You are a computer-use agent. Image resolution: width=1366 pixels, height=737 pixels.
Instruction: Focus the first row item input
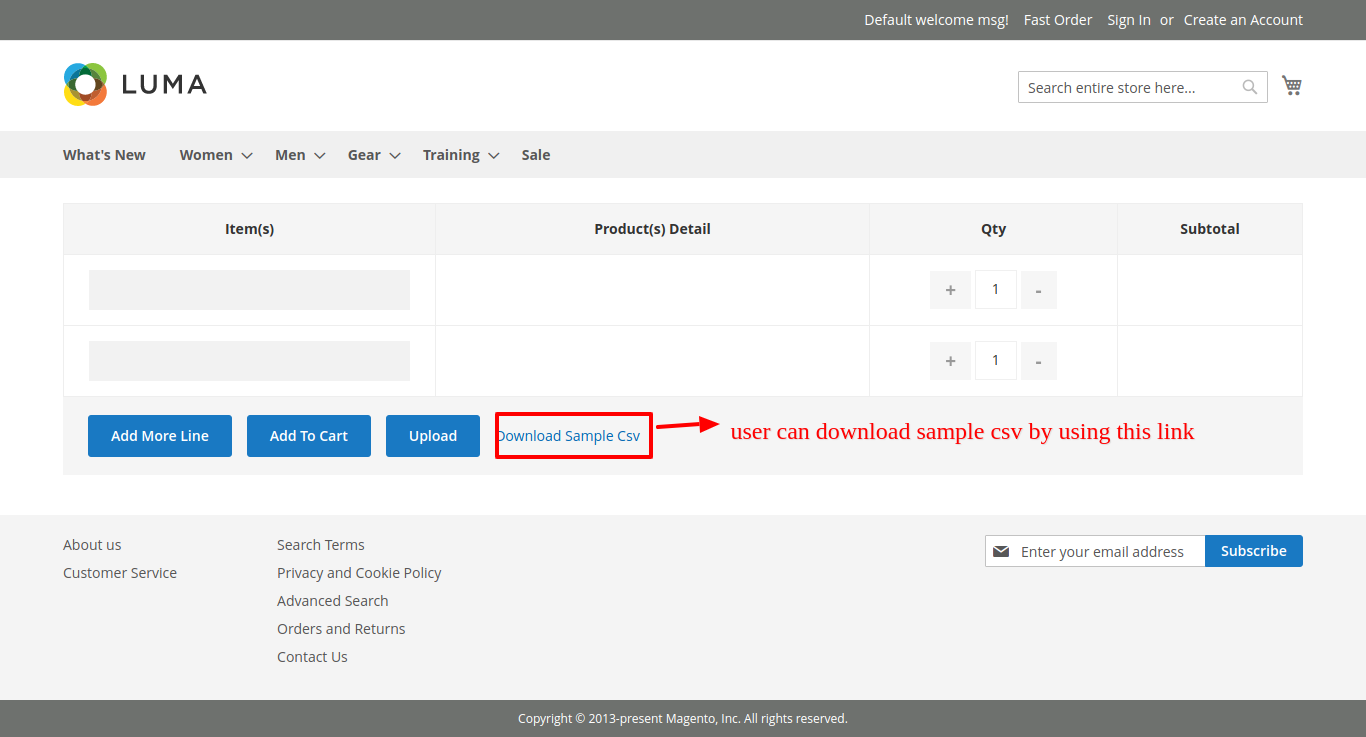249,290
